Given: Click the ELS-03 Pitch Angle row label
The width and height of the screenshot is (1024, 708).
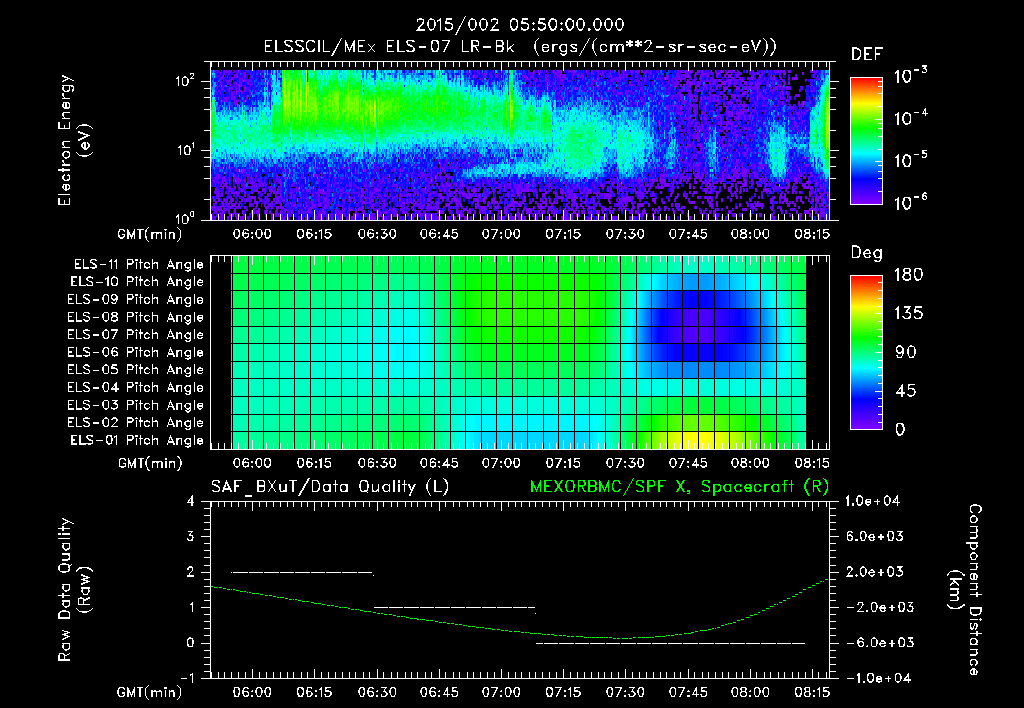Looking at the screenshot, I should [136, 405].
